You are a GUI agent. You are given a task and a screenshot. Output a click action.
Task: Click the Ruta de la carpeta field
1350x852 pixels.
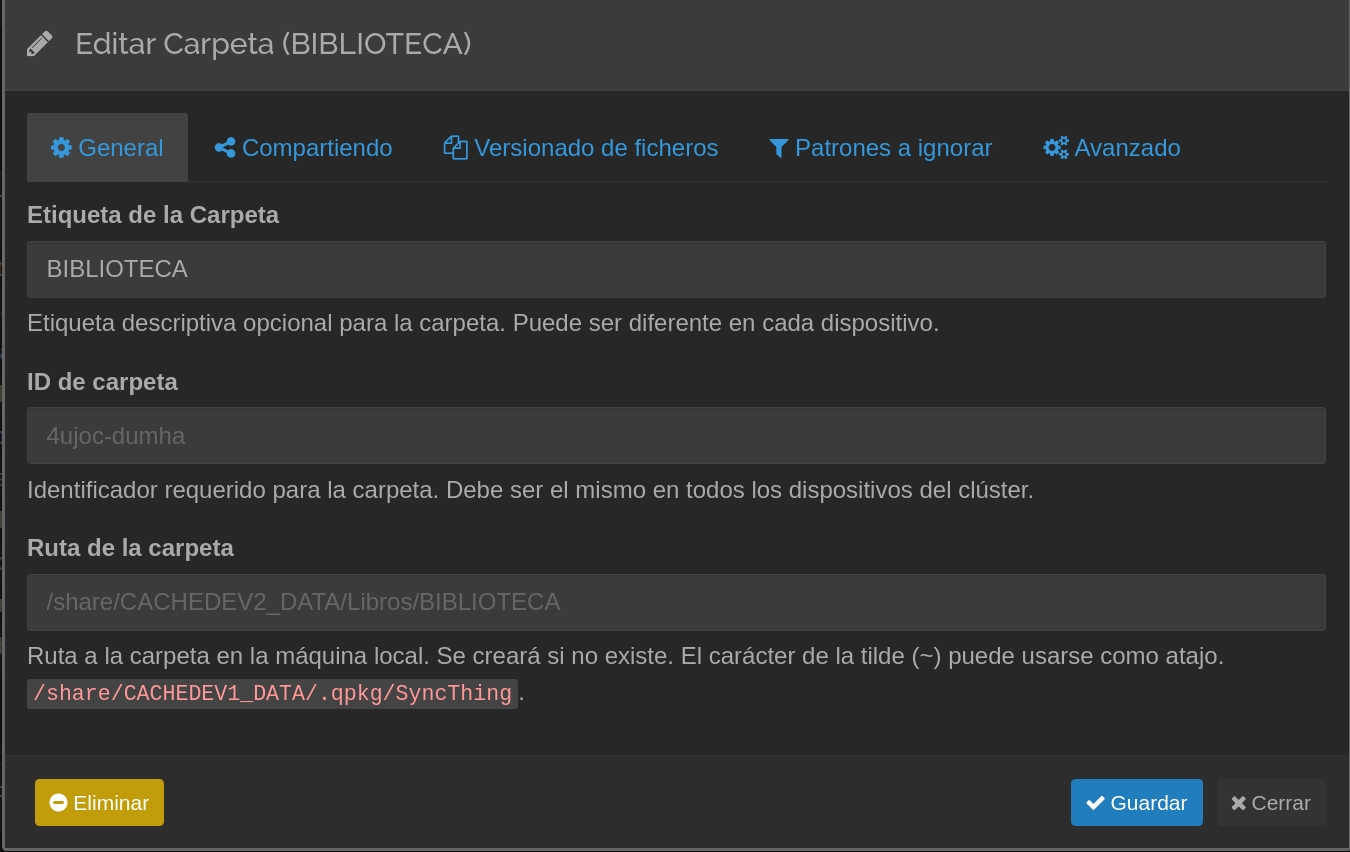(x=676, y=602)
